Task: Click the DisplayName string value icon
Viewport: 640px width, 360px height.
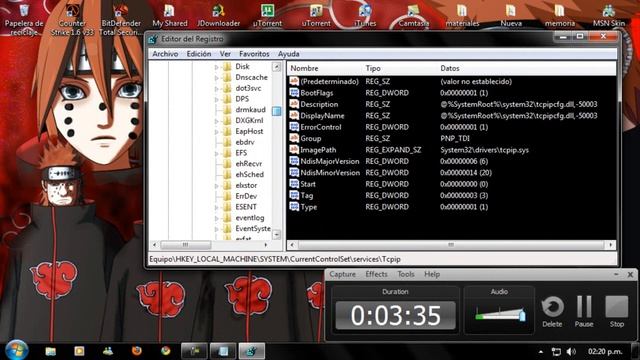Action: tap(294, 116)
